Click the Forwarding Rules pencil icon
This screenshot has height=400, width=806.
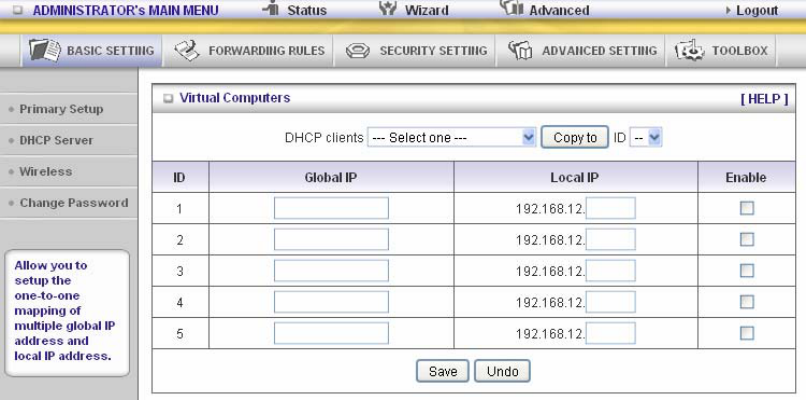(x=187, y=50)
